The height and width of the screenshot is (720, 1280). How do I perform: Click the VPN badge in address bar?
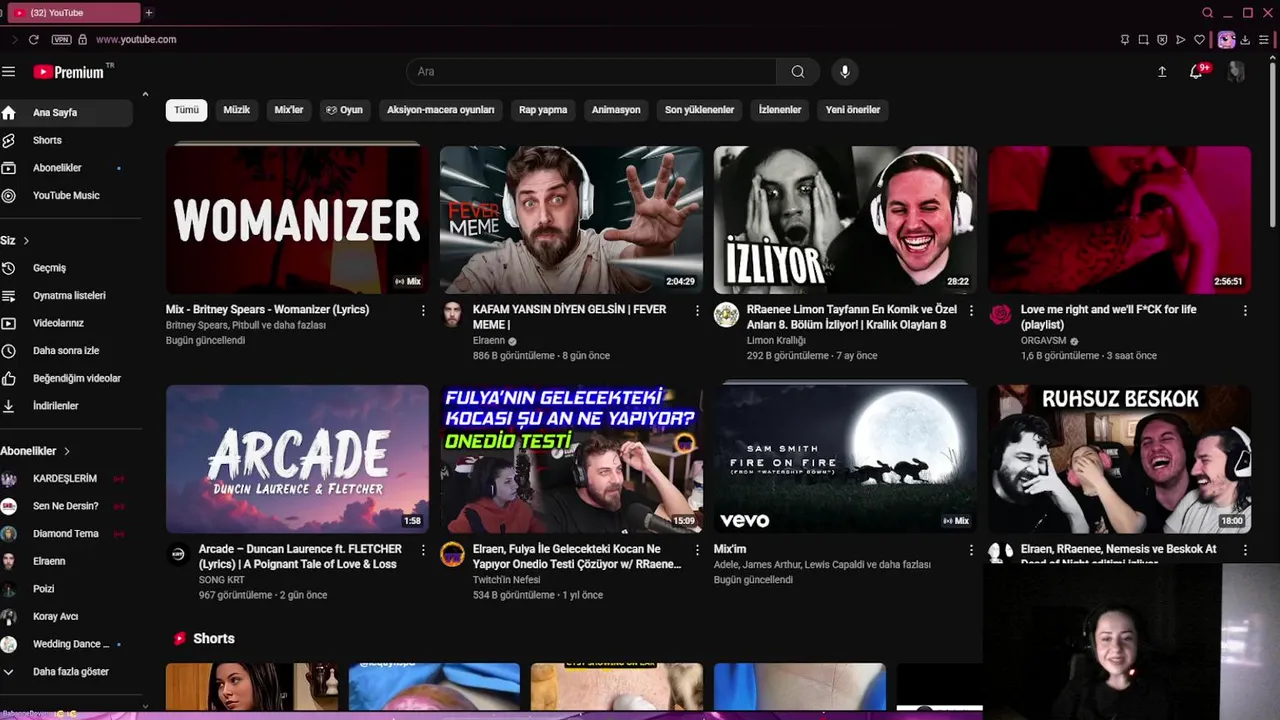click(x=62, y=40)
